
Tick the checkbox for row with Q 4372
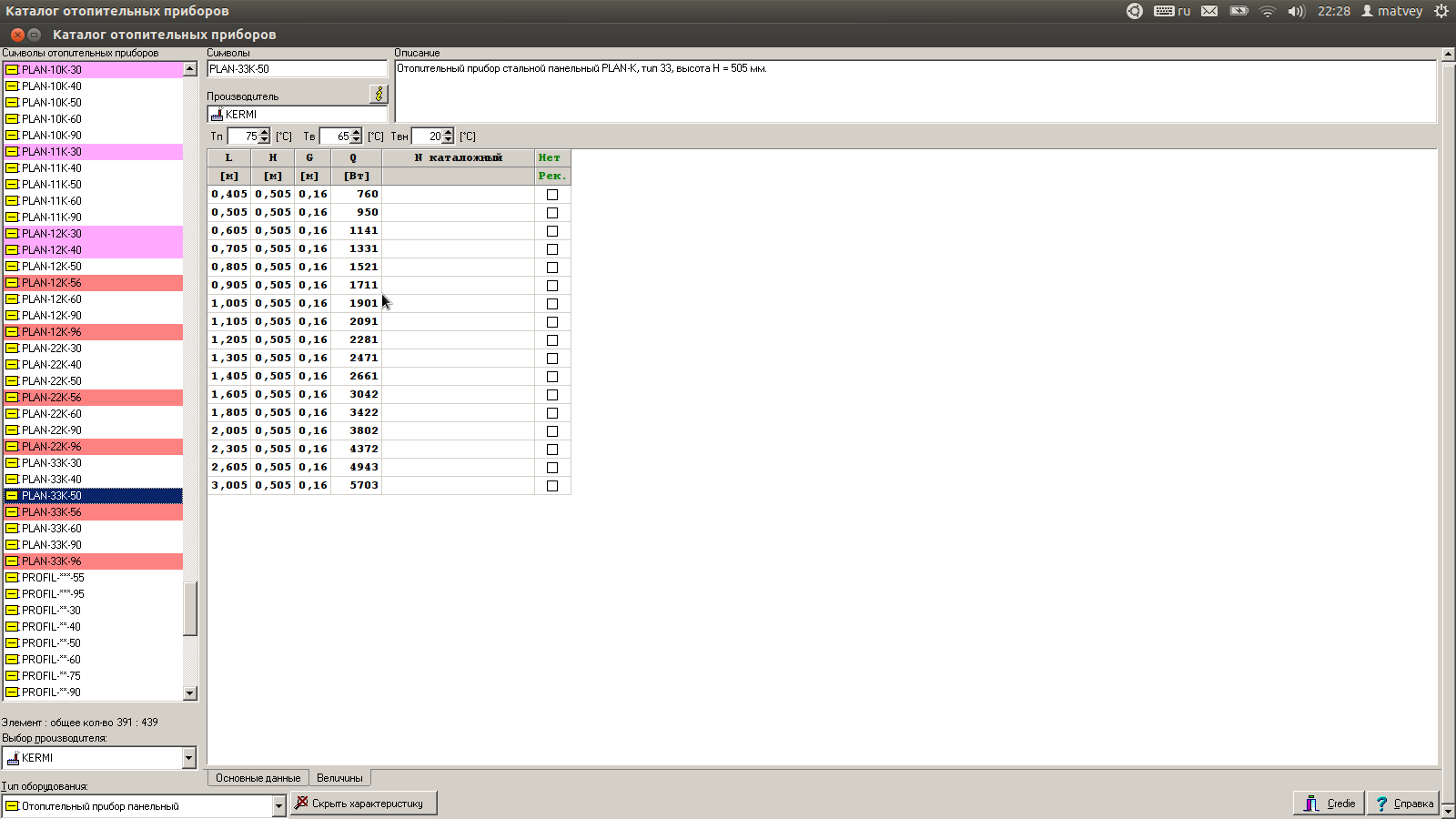tap(552, 450)
